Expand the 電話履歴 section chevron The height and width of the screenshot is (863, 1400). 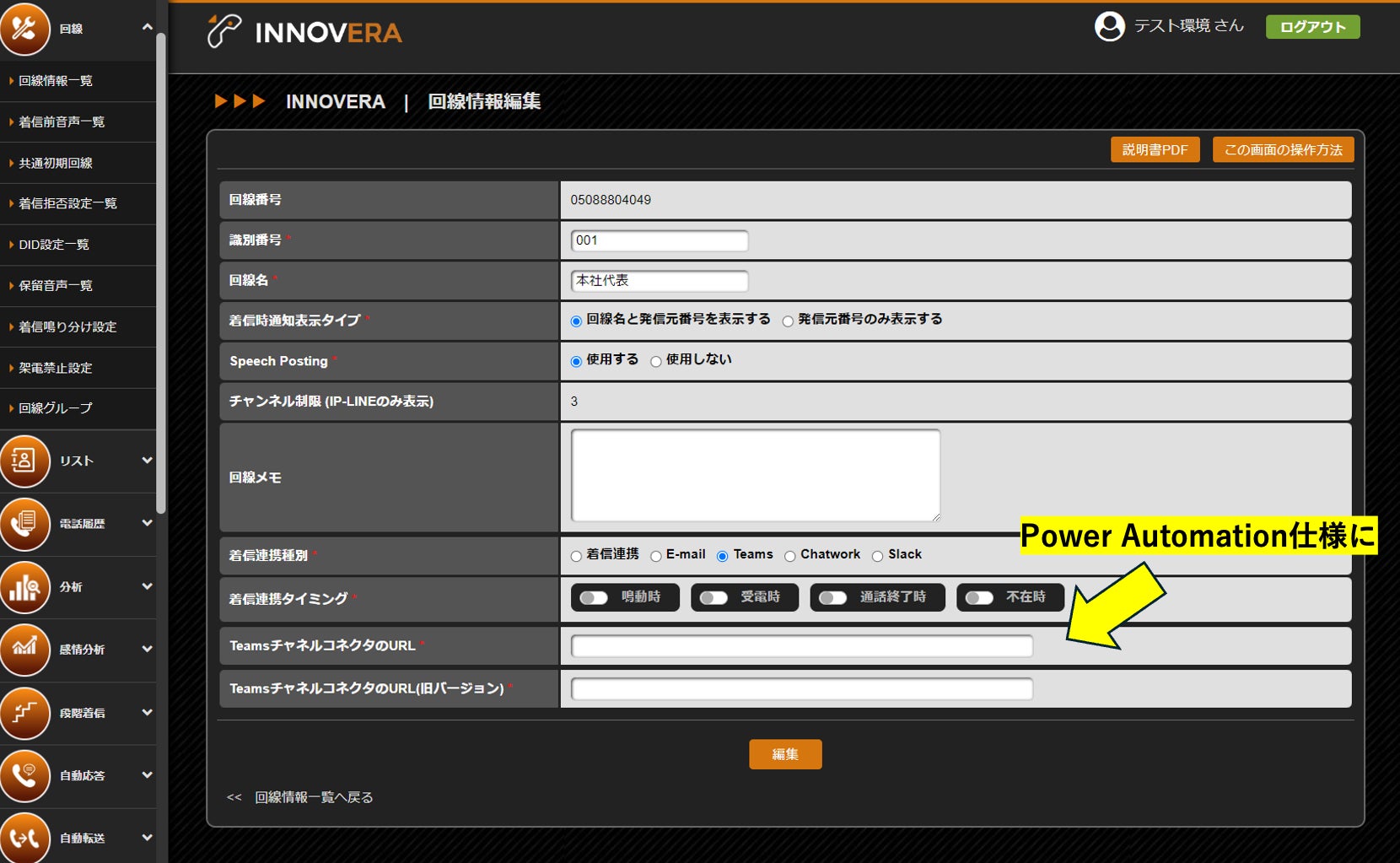click(148, 523)
